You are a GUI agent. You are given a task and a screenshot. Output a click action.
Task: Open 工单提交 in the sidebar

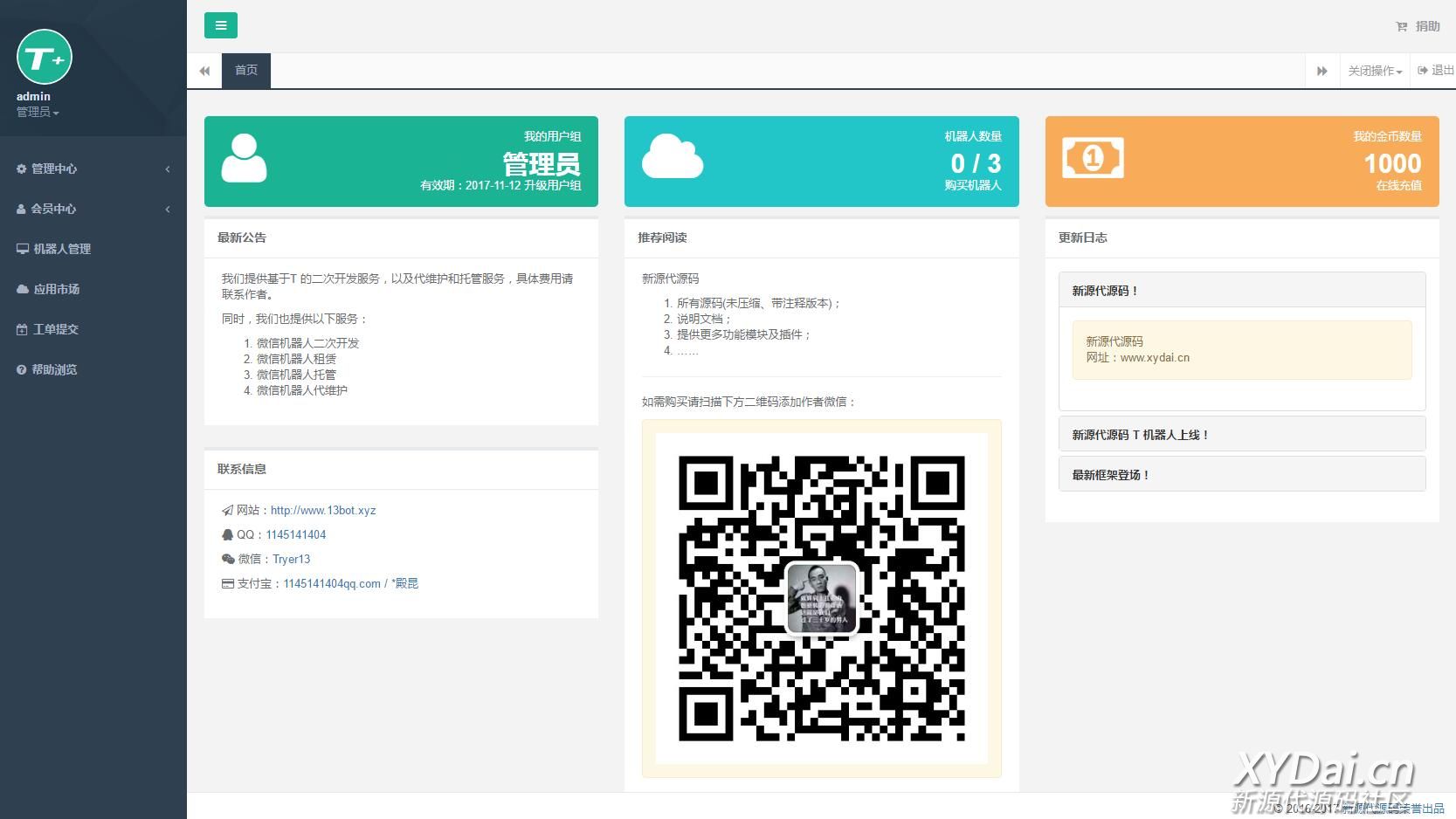[x=93, y=329]
